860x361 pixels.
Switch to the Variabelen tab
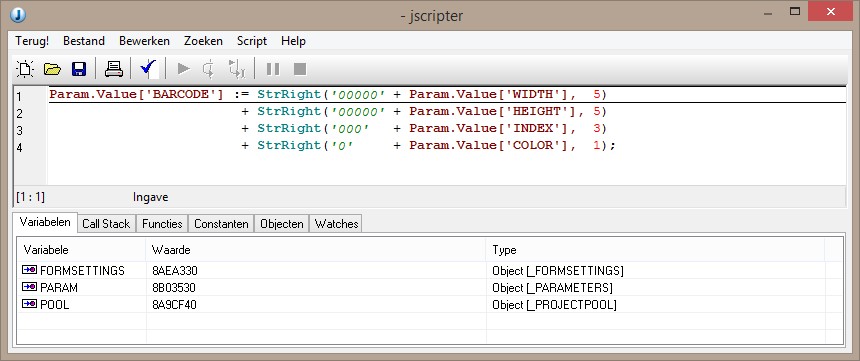(x=45, y=222)
